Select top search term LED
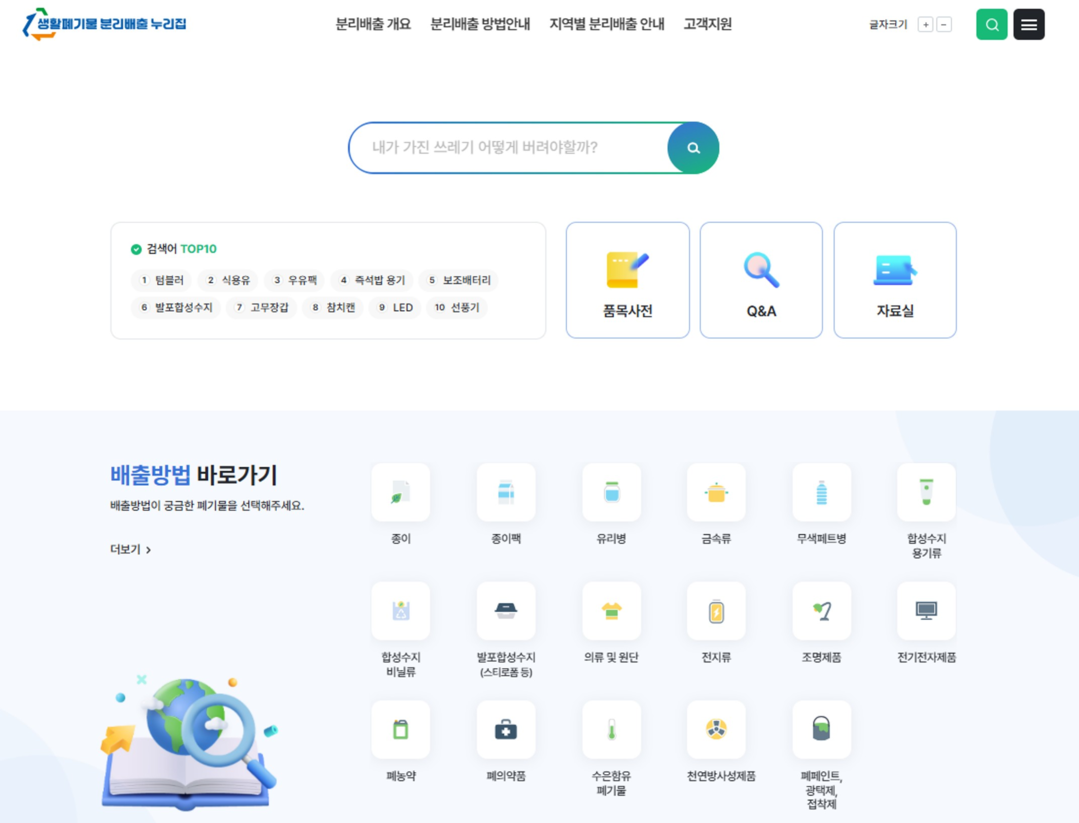 [x=395, y=308]
